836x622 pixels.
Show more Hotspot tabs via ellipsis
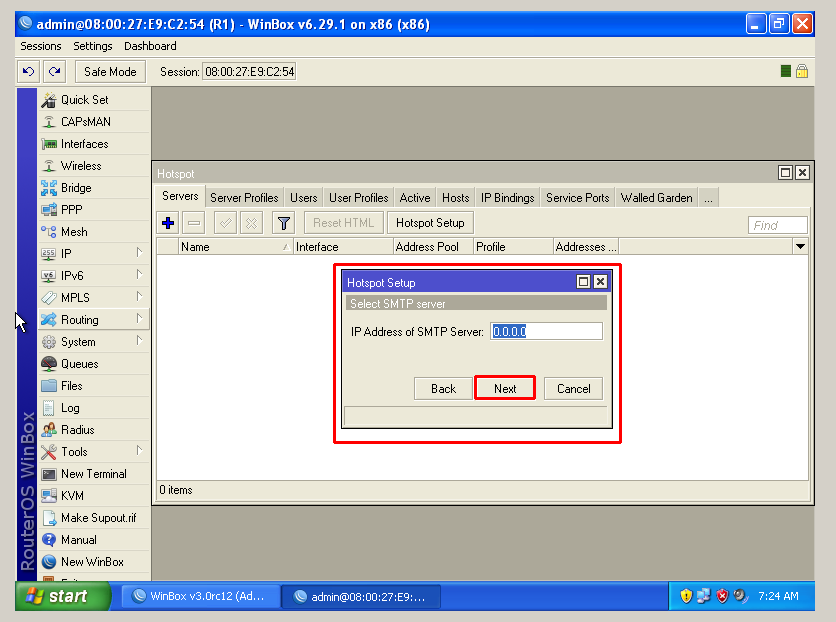tap(709, 198)
